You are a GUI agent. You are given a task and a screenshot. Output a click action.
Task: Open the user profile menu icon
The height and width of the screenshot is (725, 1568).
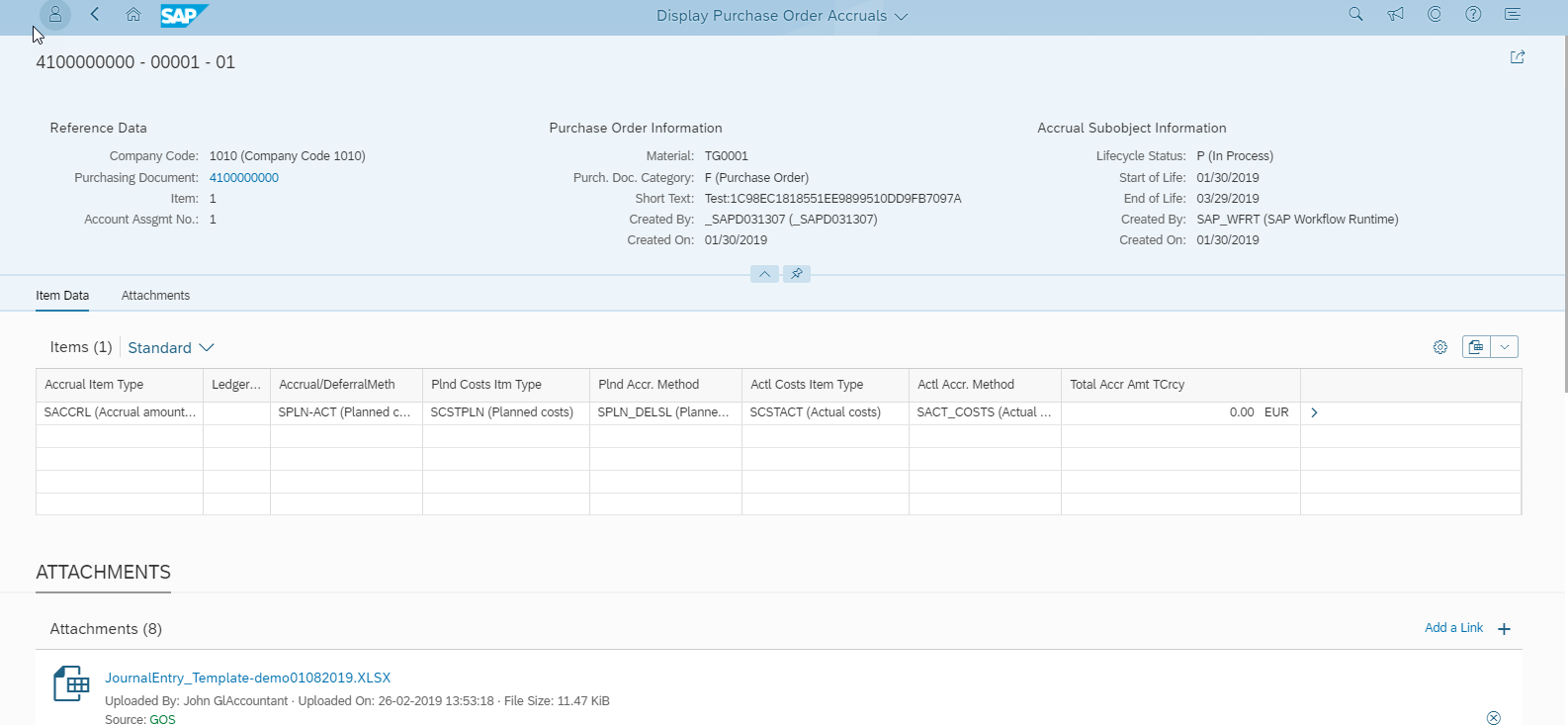pyautogui.click(x=55, y=15)
